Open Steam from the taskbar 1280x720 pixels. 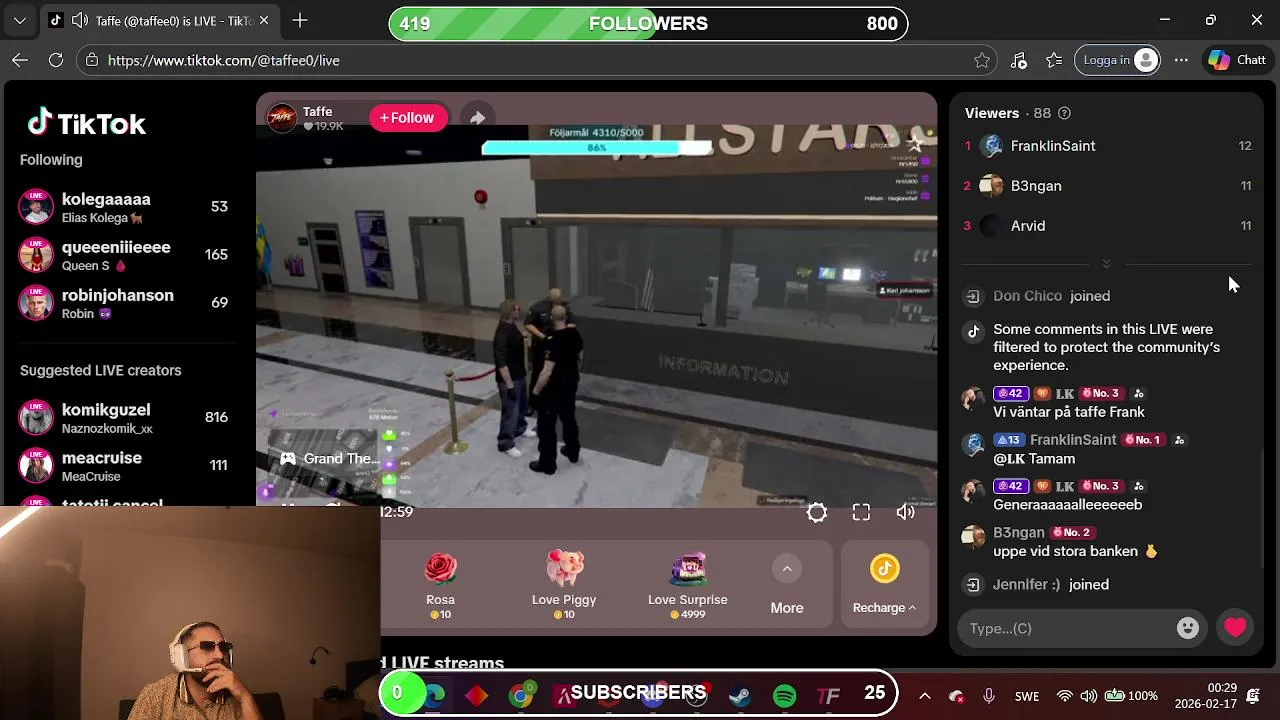pyautogui.click(x=741, y=695)
